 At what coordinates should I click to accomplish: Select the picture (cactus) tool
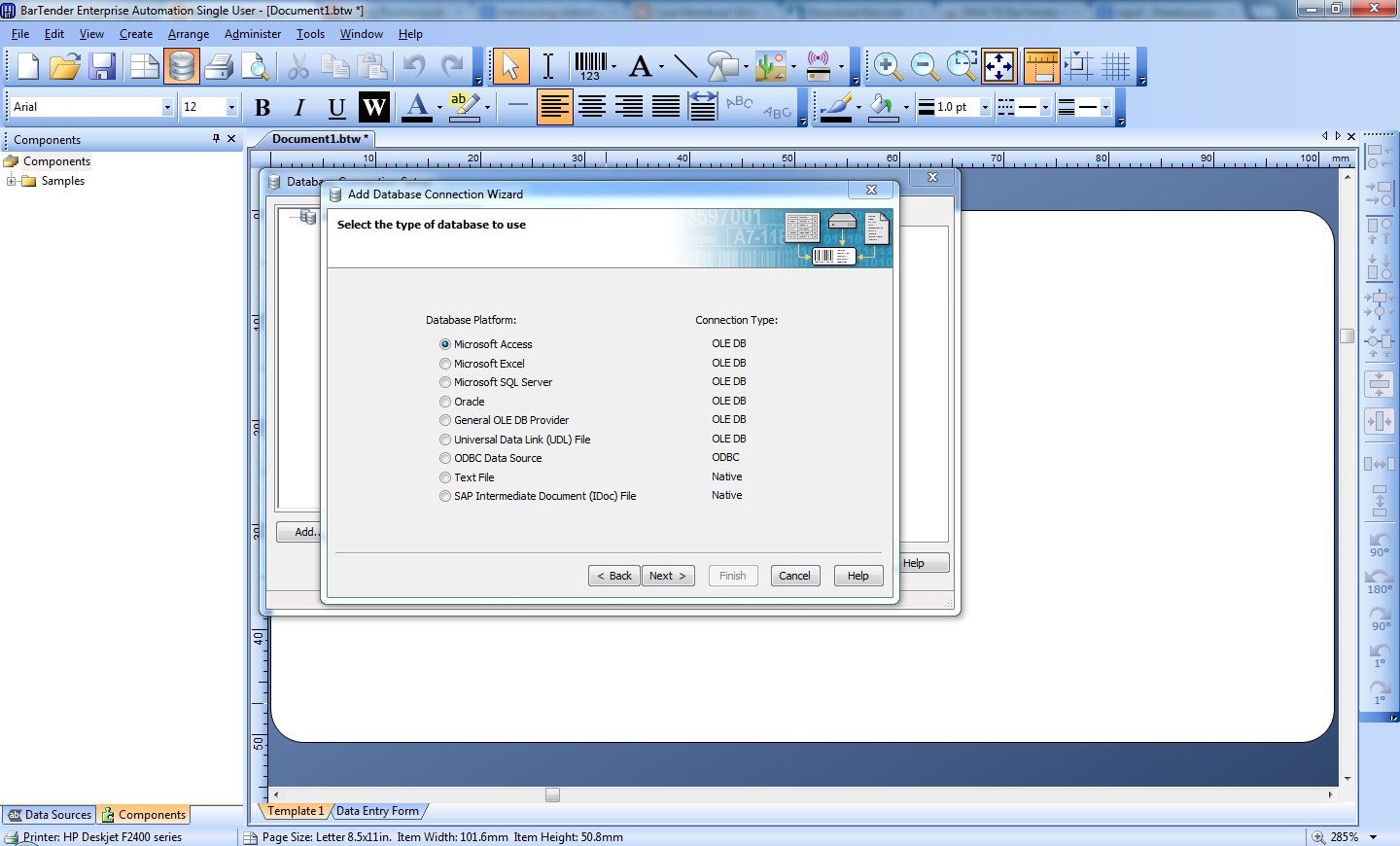point(771,67)
